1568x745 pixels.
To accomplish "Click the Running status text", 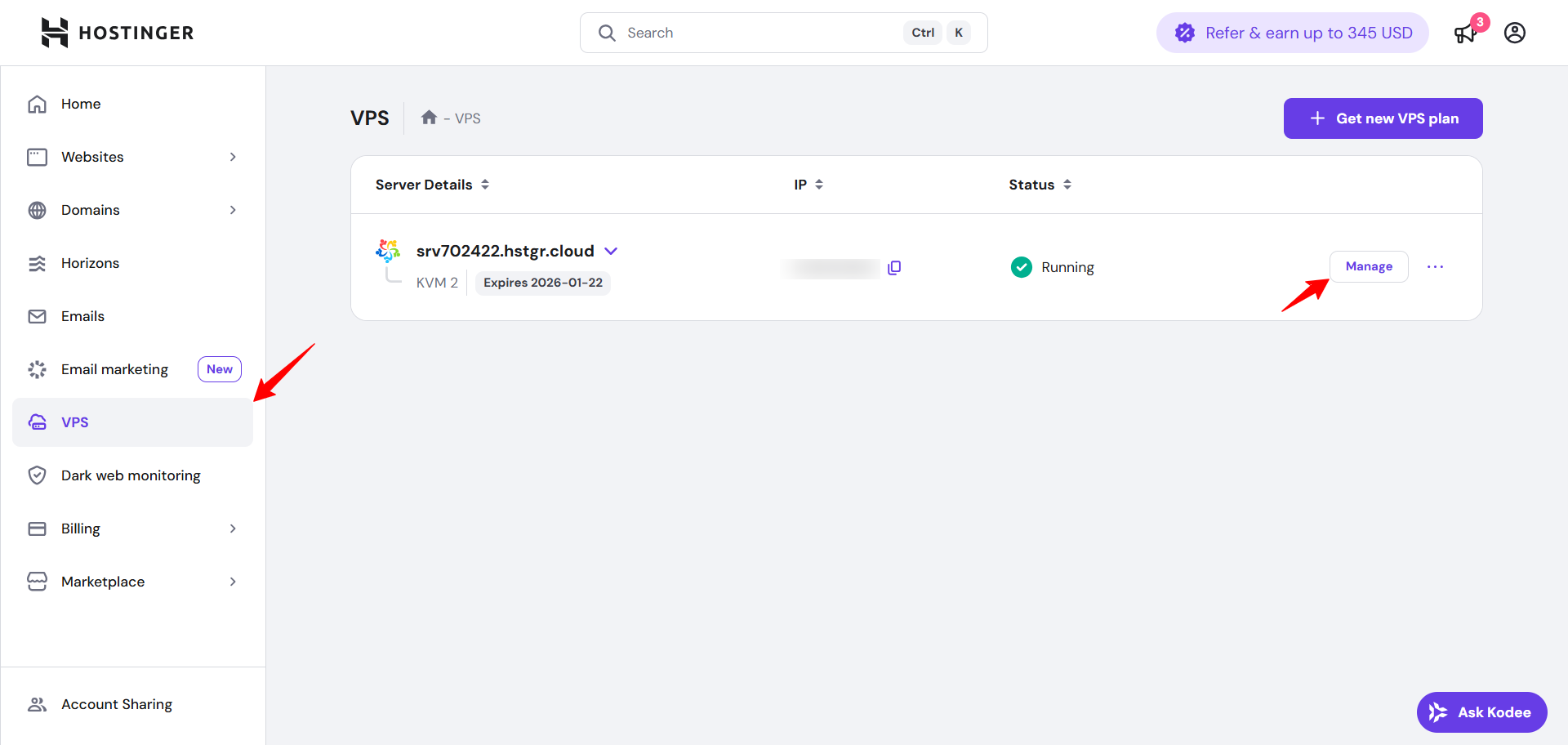I will click(1067, 267).
